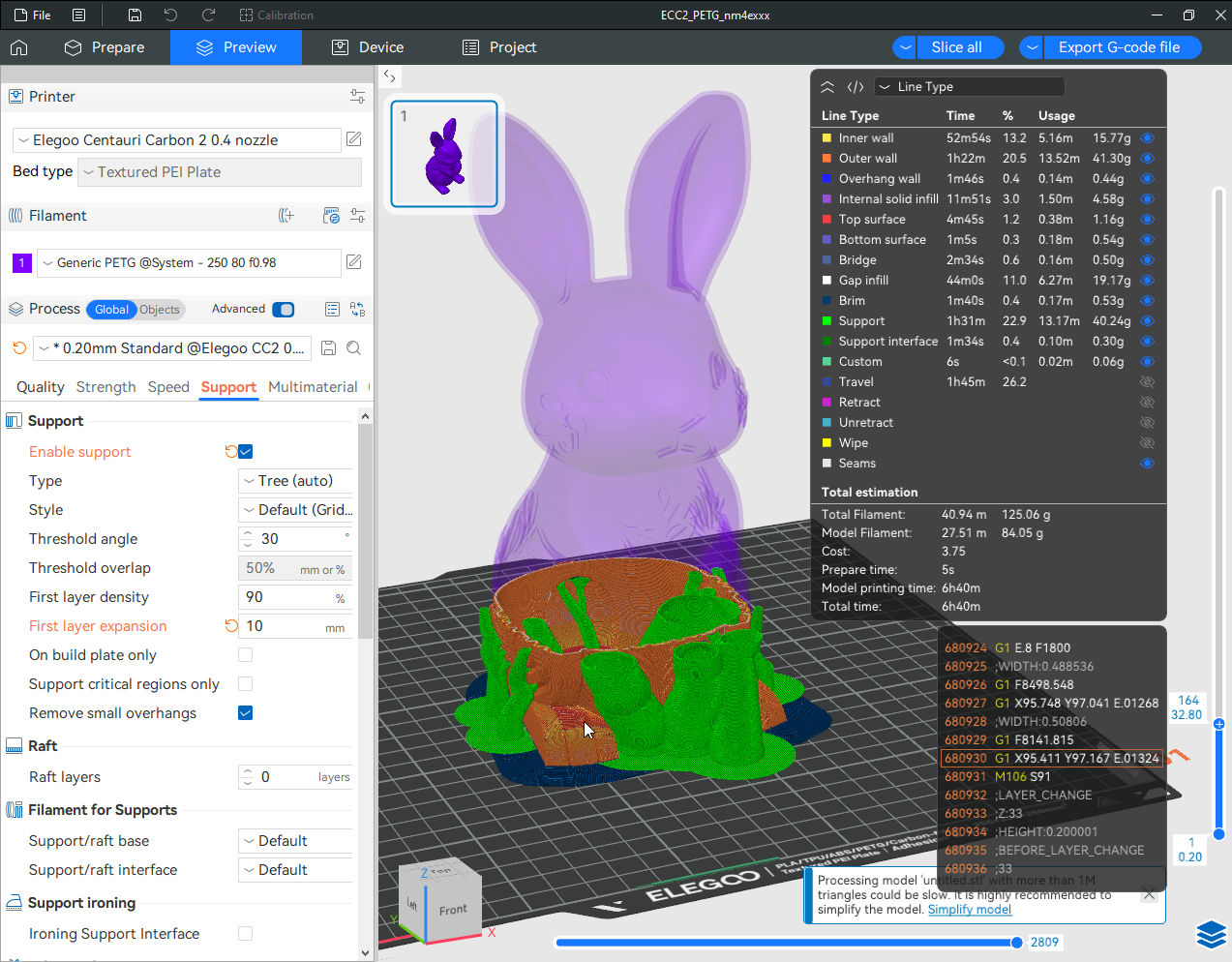Open the Project tab

pos(499,47)
